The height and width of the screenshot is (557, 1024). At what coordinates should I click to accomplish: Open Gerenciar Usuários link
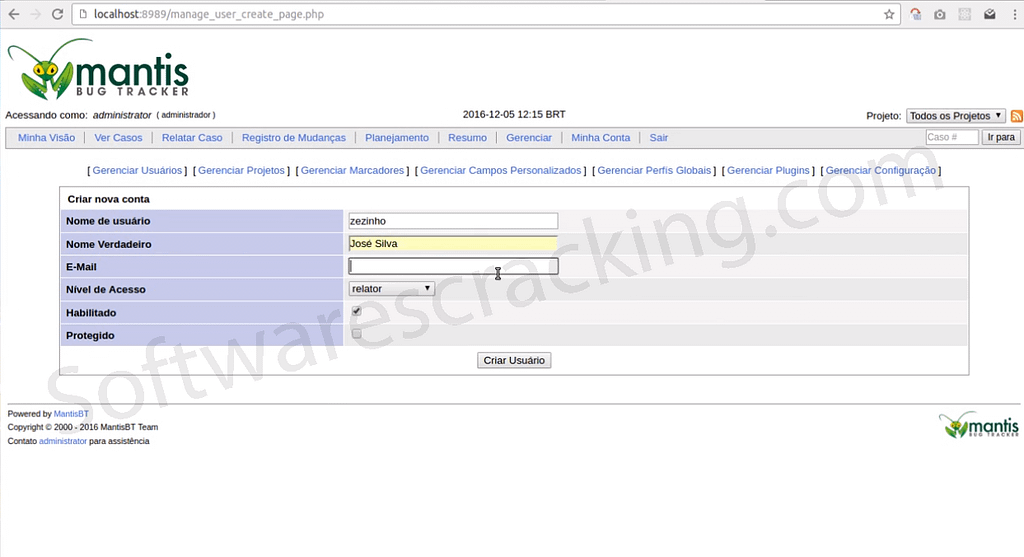(x=137, y=170)
